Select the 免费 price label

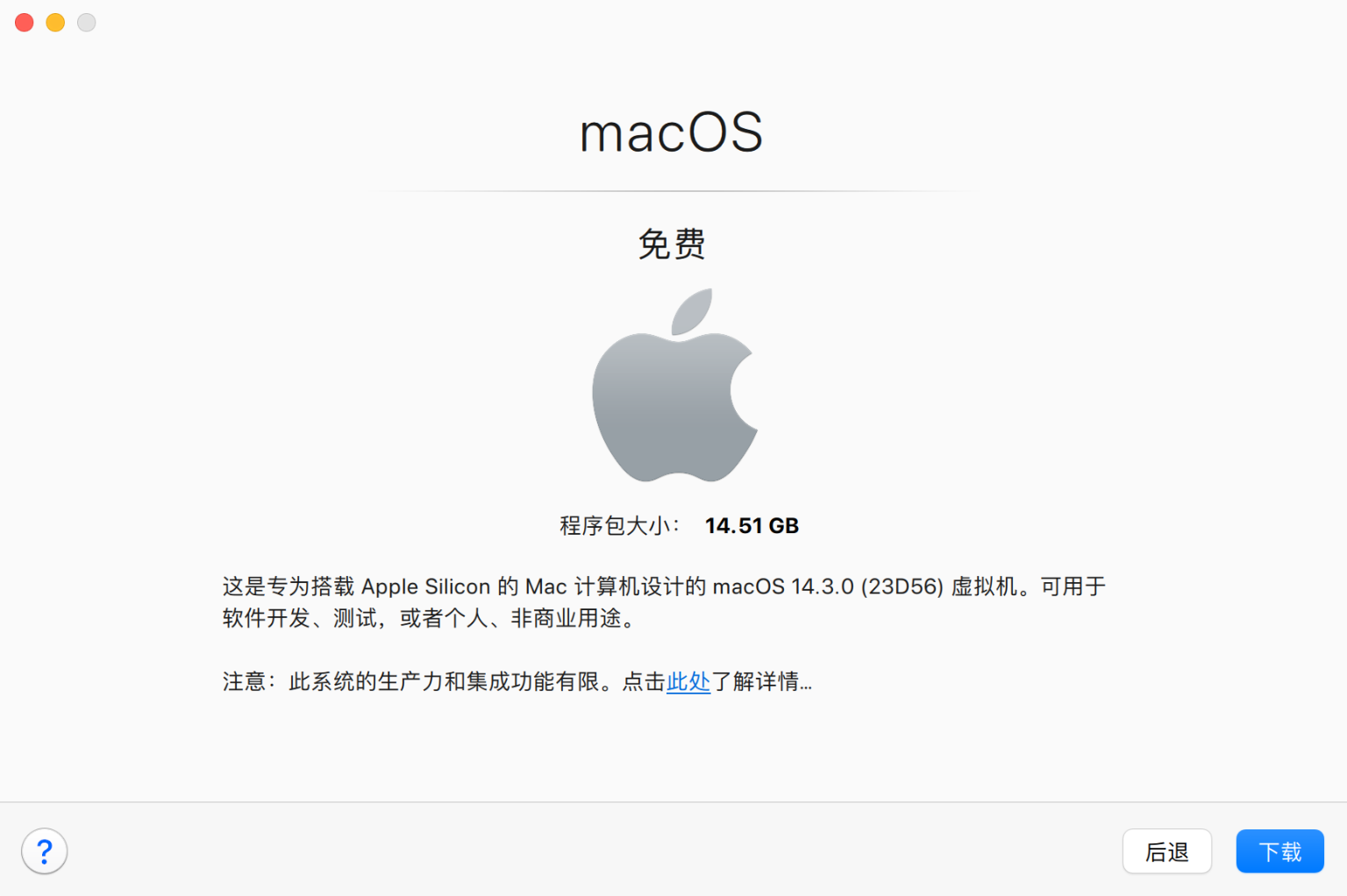(x=672, y=244)
